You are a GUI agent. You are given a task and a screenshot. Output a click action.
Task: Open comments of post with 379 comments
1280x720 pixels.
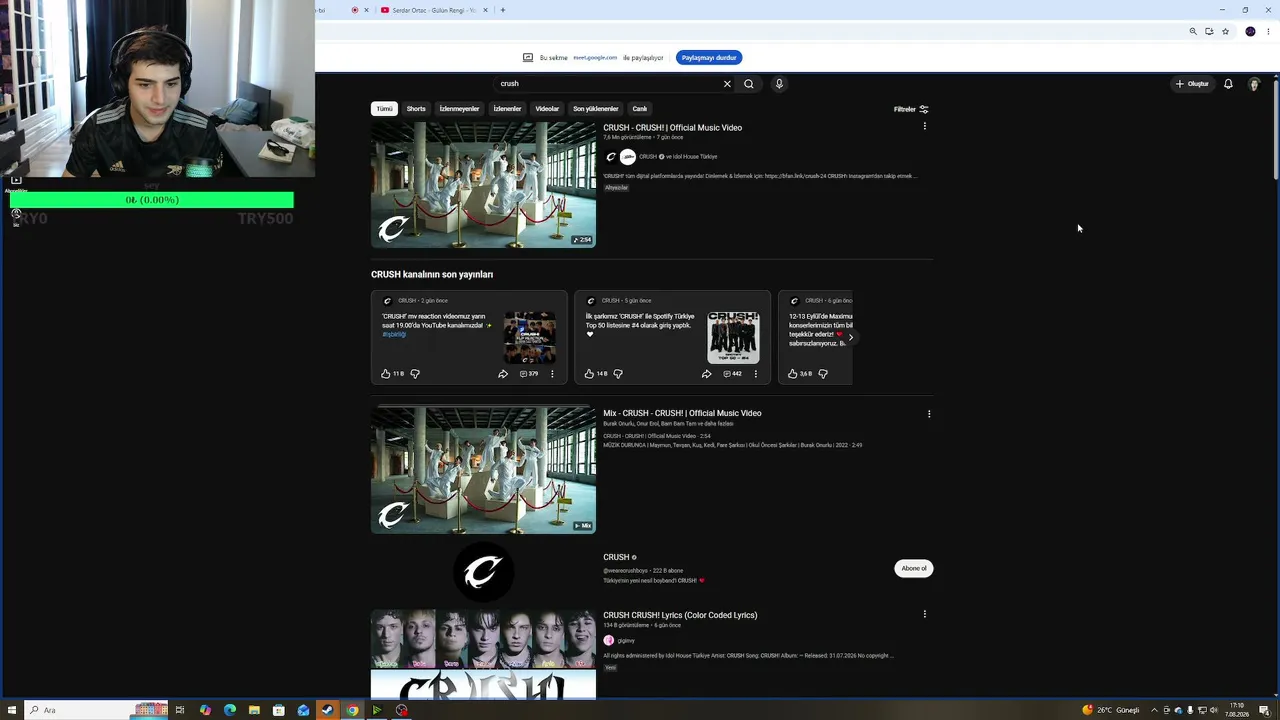click(x=529, y=374)
